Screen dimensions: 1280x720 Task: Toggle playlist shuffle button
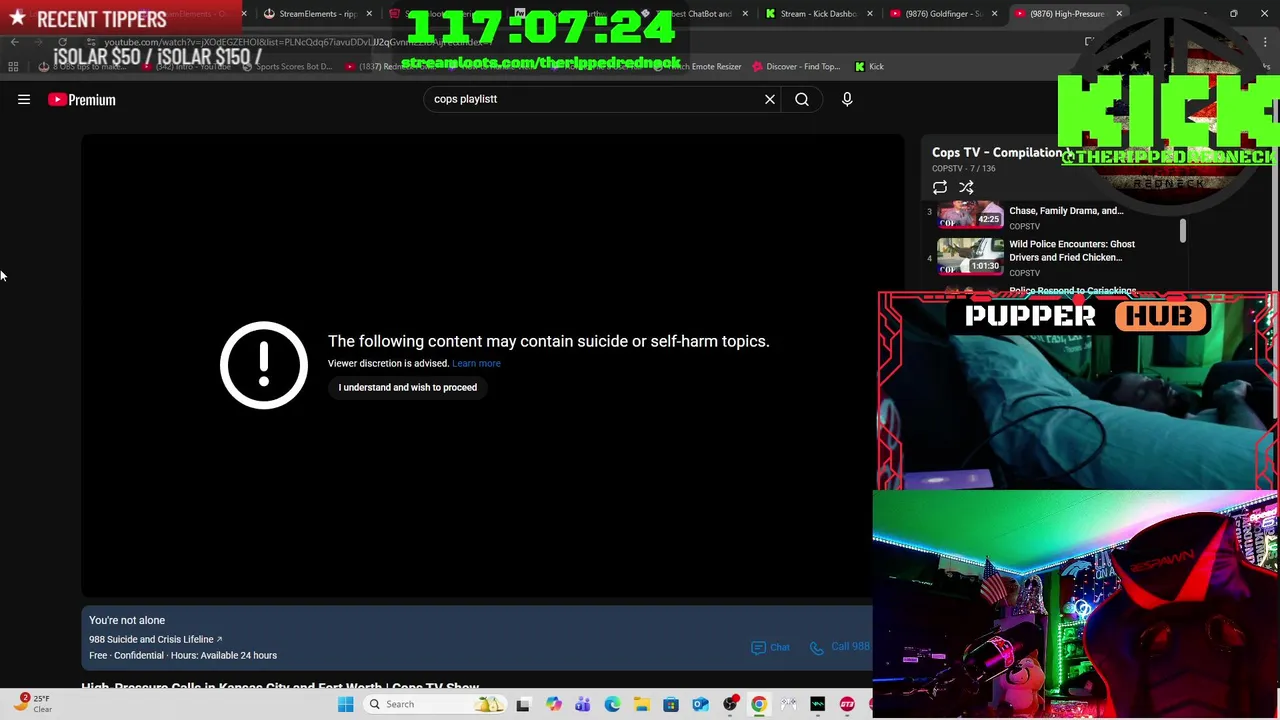[966, 187]
